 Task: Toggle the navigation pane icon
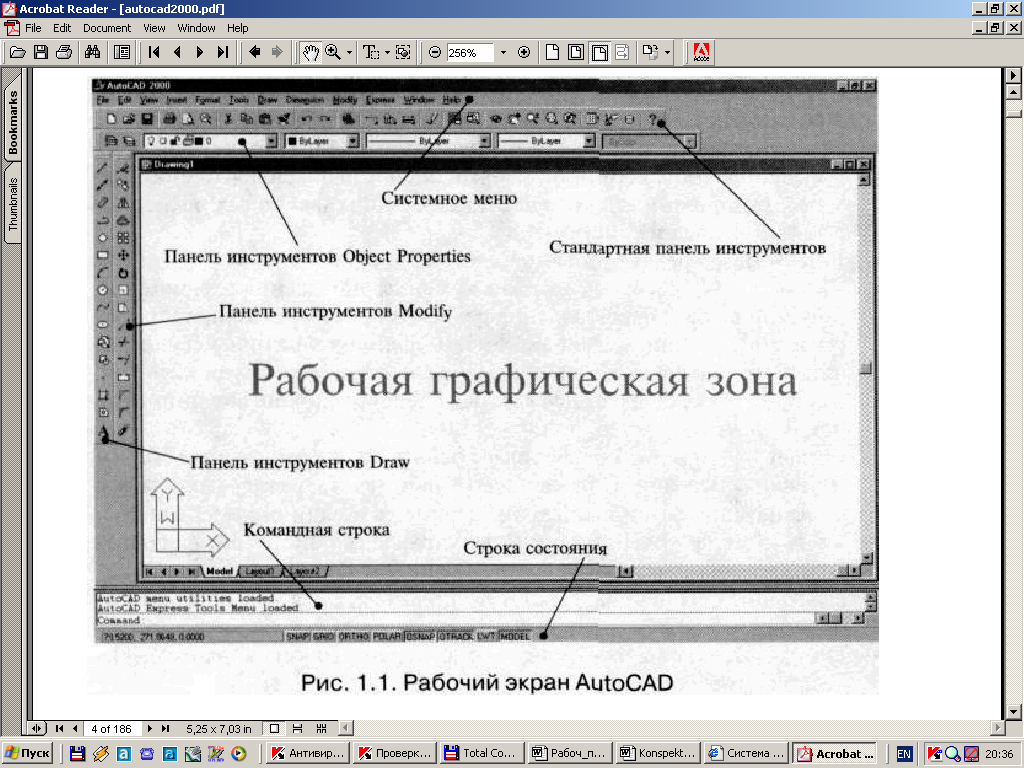(x=121, y=52)
